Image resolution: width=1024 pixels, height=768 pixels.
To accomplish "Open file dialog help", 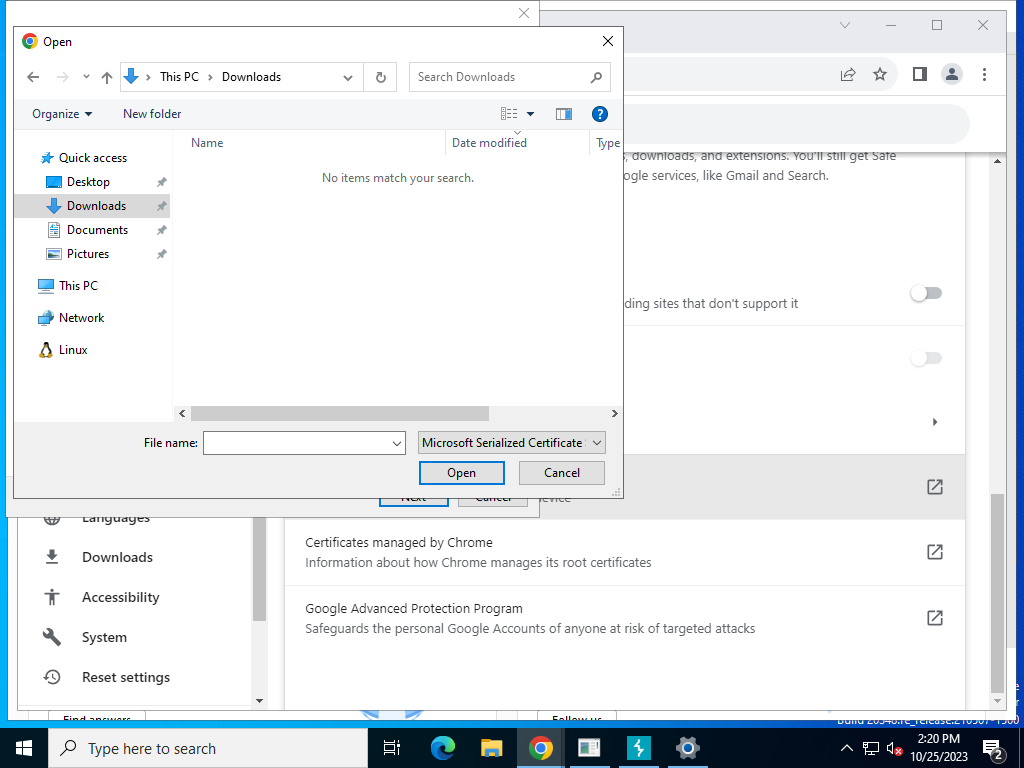I will click(600, 114).
